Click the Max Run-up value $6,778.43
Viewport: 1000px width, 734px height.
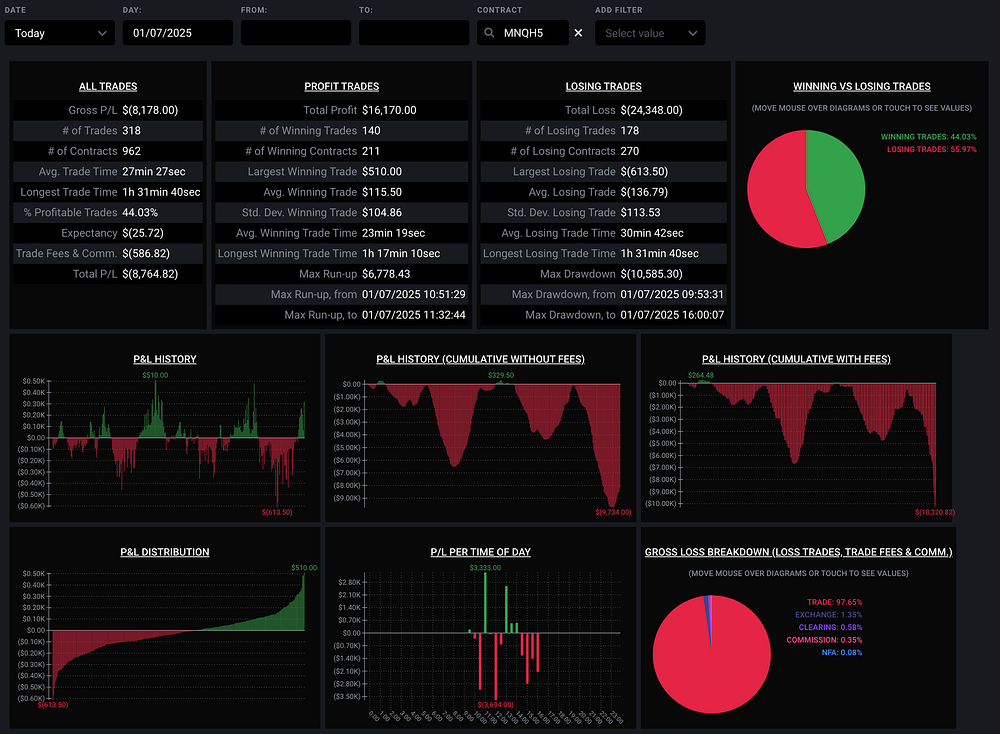386,274
